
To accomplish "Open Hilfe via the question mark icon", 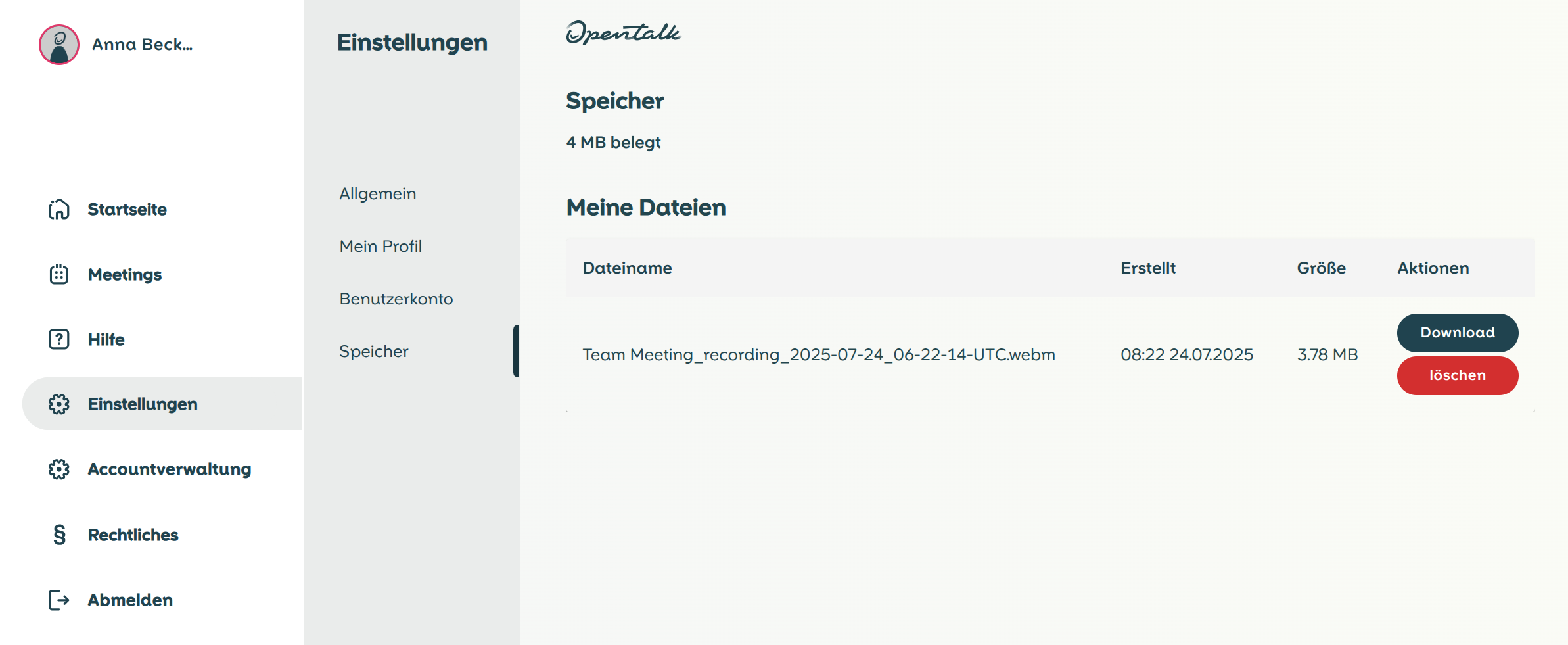I will coord(58,339).
